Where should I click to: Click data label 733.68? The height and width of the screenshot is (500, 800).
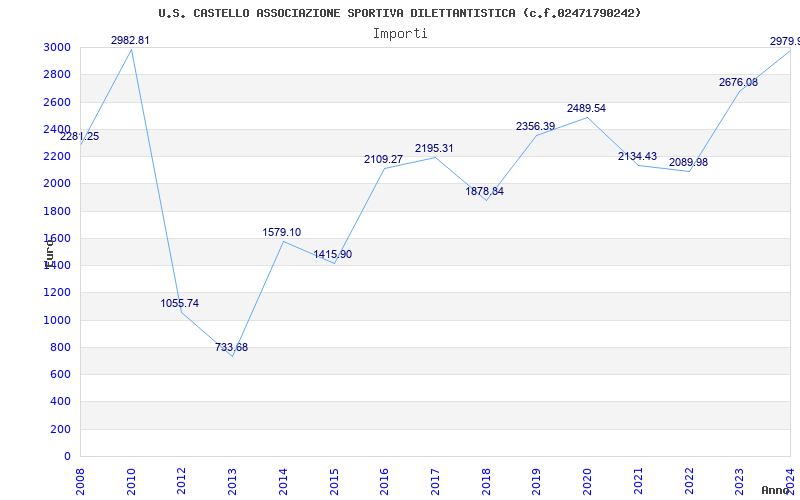pos(232,347)
